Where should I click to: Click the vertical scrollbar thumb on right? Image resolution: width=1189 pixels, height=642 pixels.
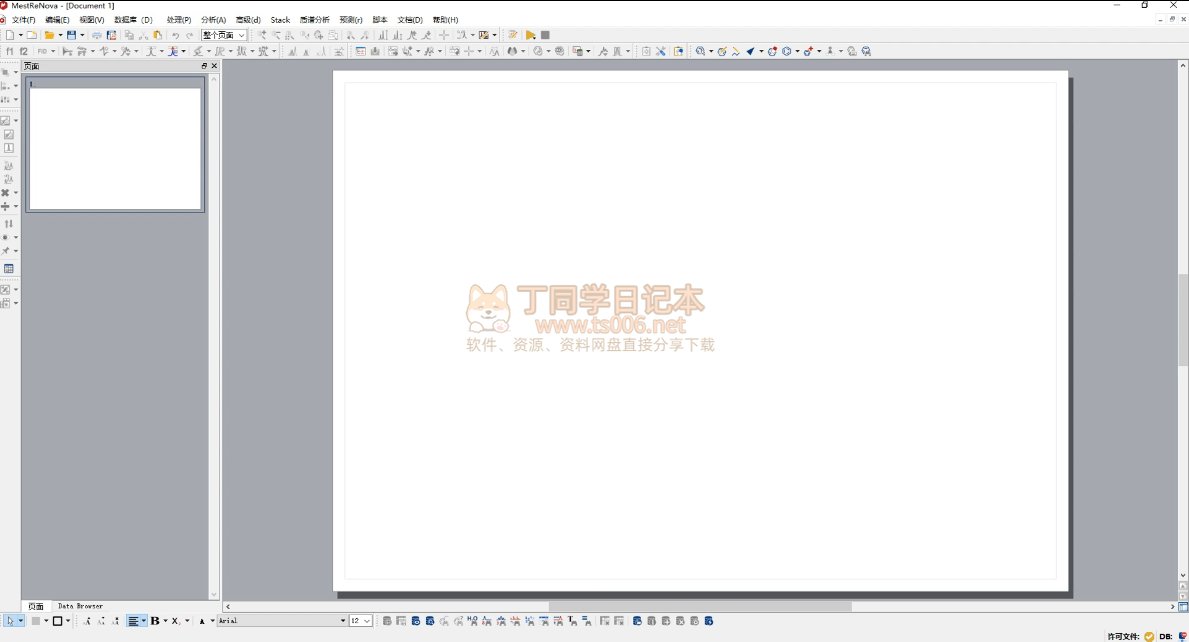tap(1183, 321)
